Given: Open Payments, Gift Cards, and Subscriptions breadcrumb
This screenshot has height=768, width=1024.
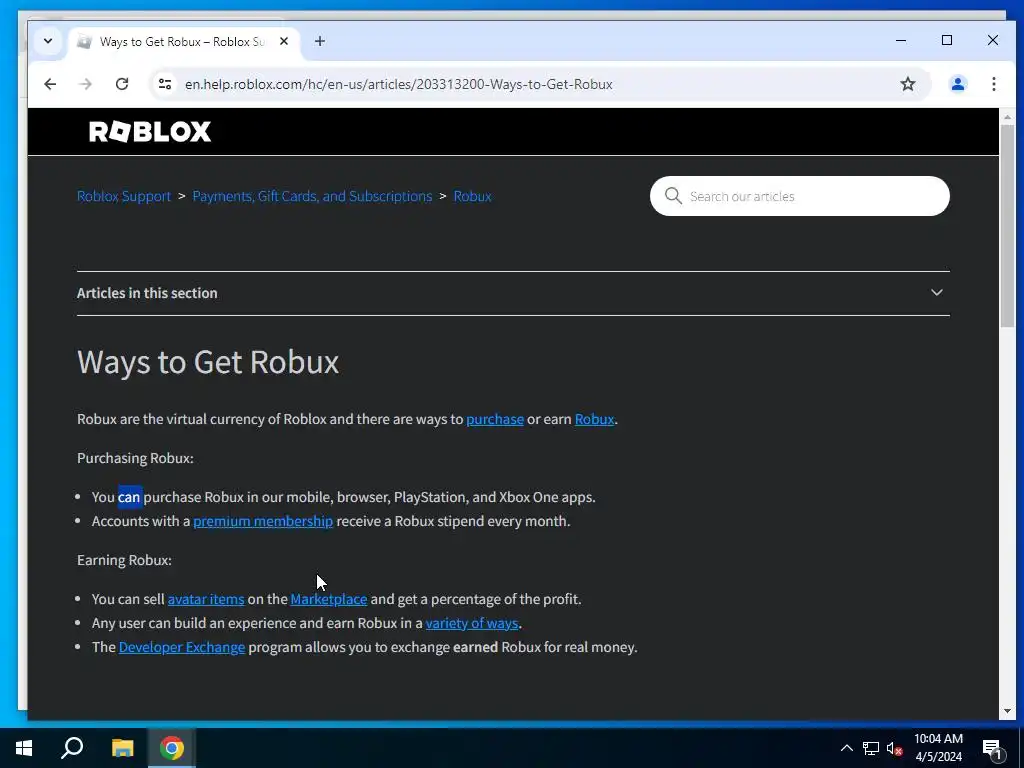Looking at the screenshot, I should [312, 197].
